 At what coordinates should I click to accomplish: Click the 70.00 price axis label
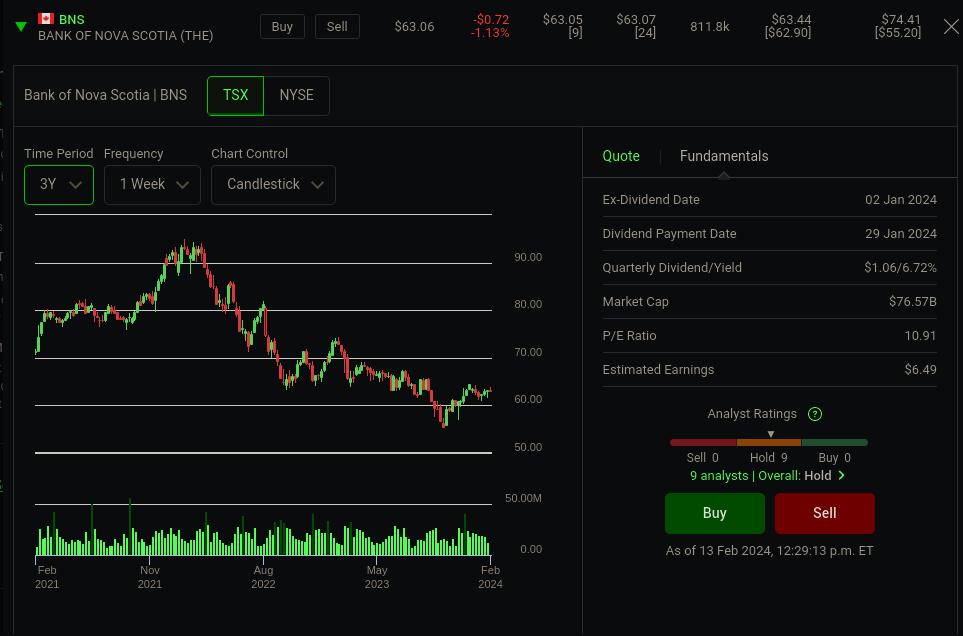click(528, 352)
